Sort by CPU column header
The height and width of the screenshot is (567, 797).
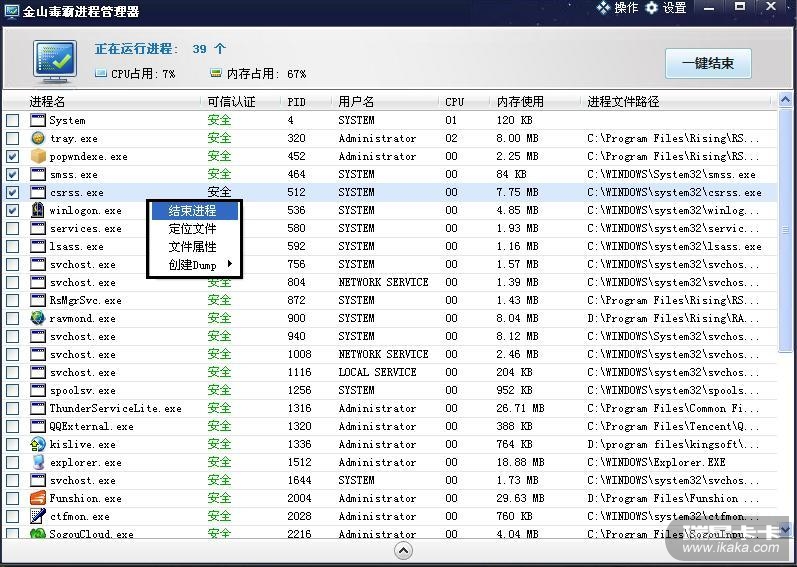point(454,102)
